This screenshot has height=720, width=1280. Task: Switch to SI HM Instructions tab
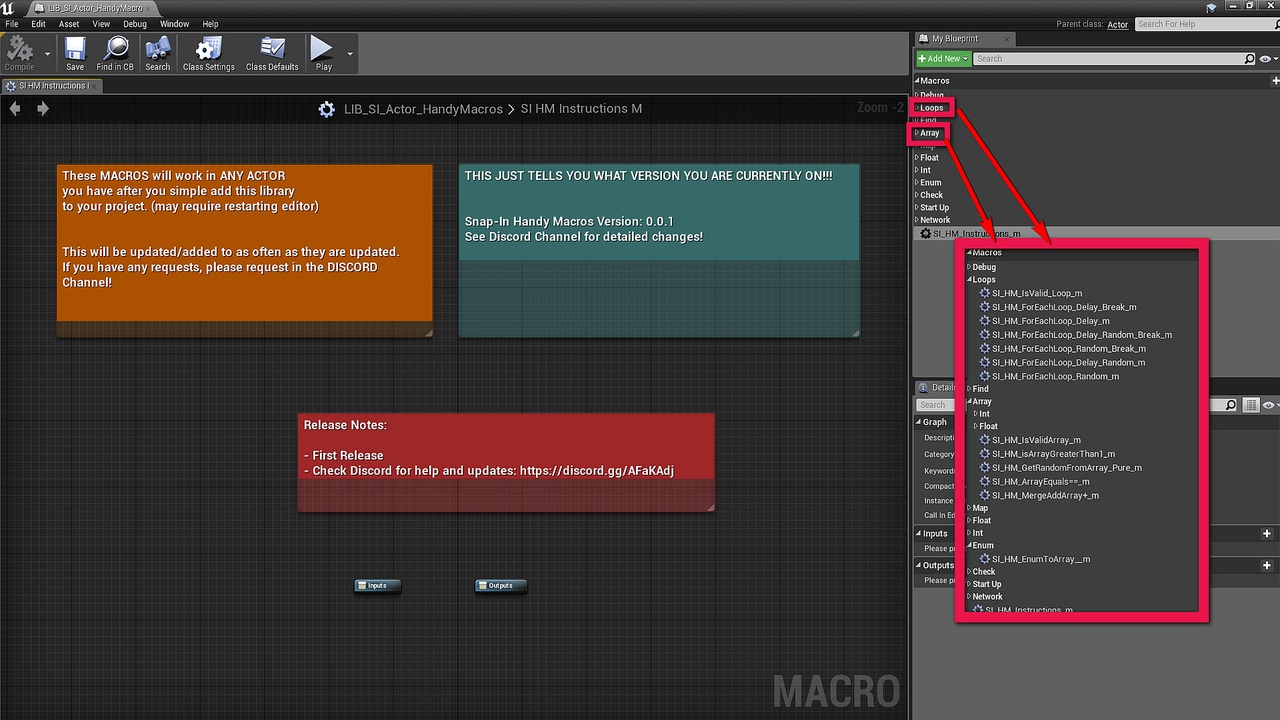pos(52,86)
